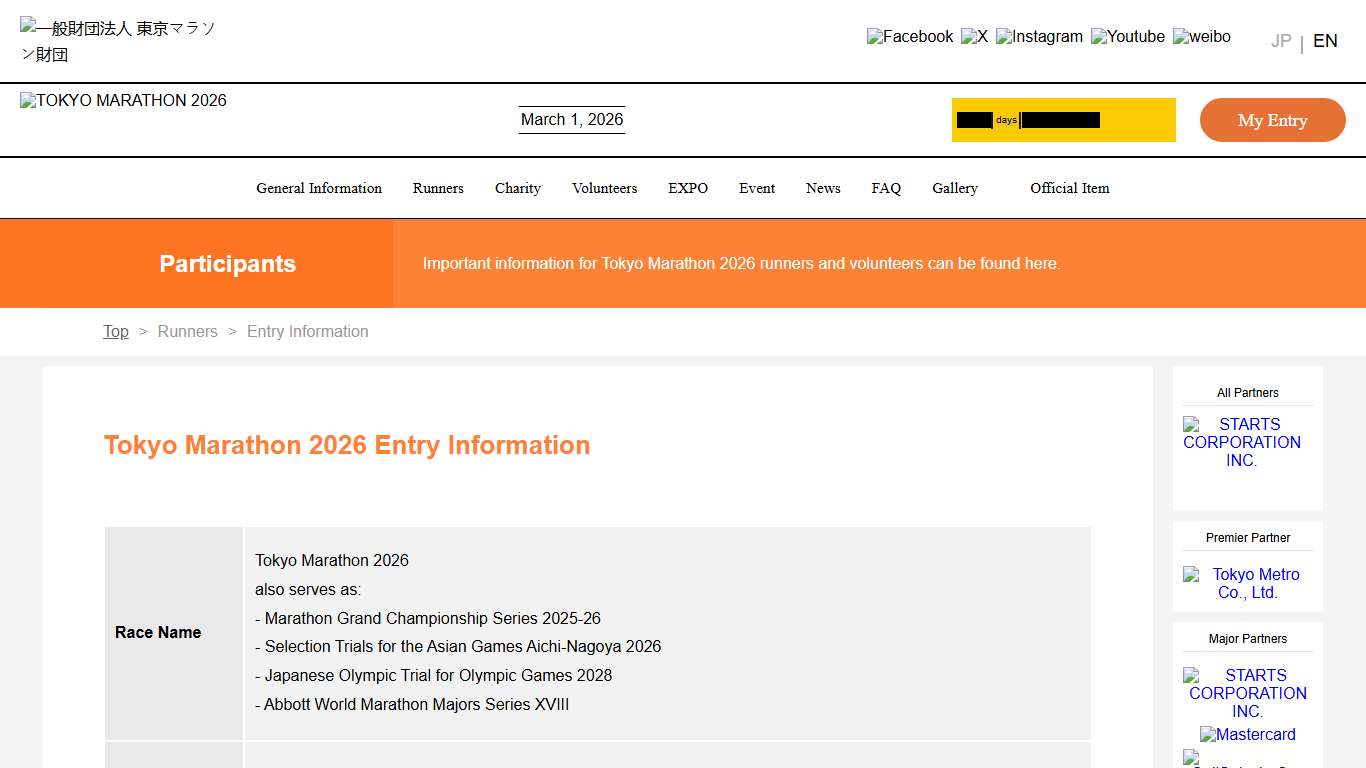Click the TOKYO MARATHON 2026 logo
Screen dimensions: 1366x768
coord(122,100)
